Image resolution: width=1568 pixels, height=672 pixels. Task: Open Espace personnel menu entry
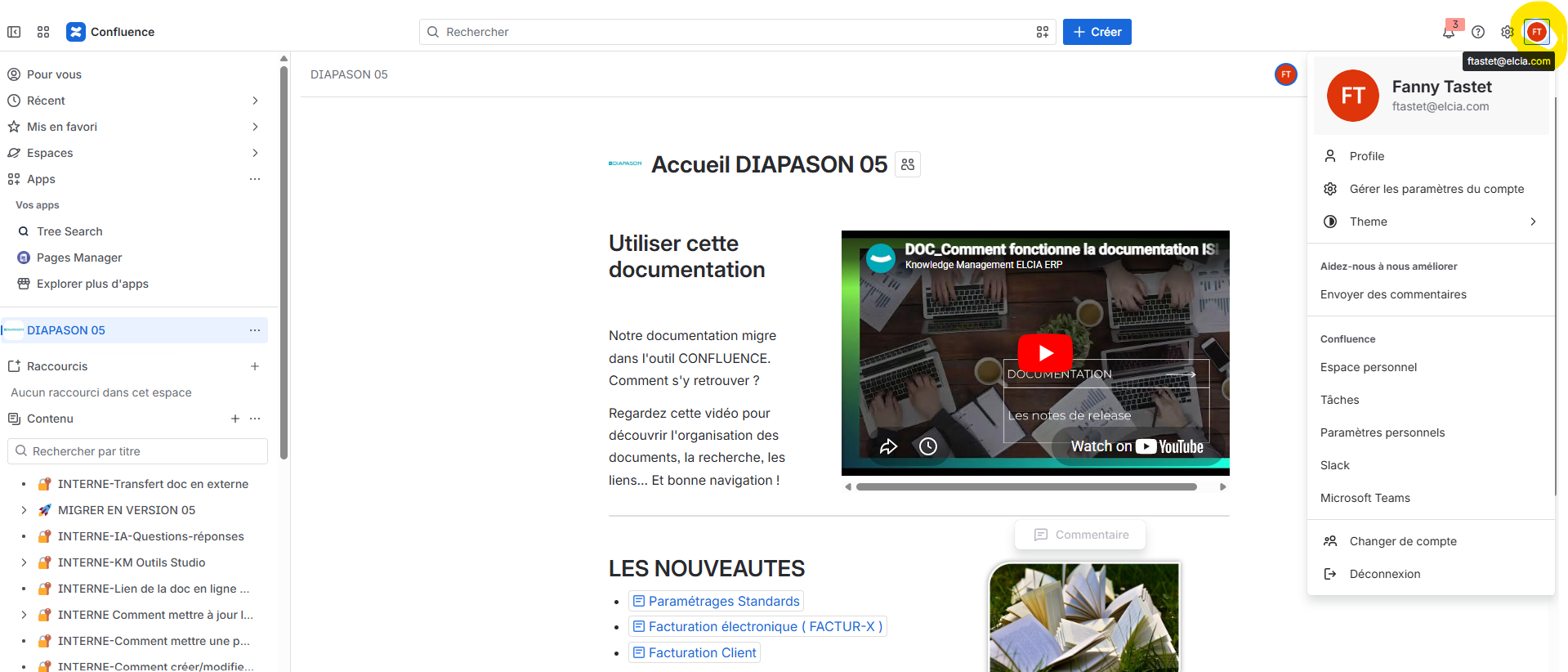point(1431,367)
